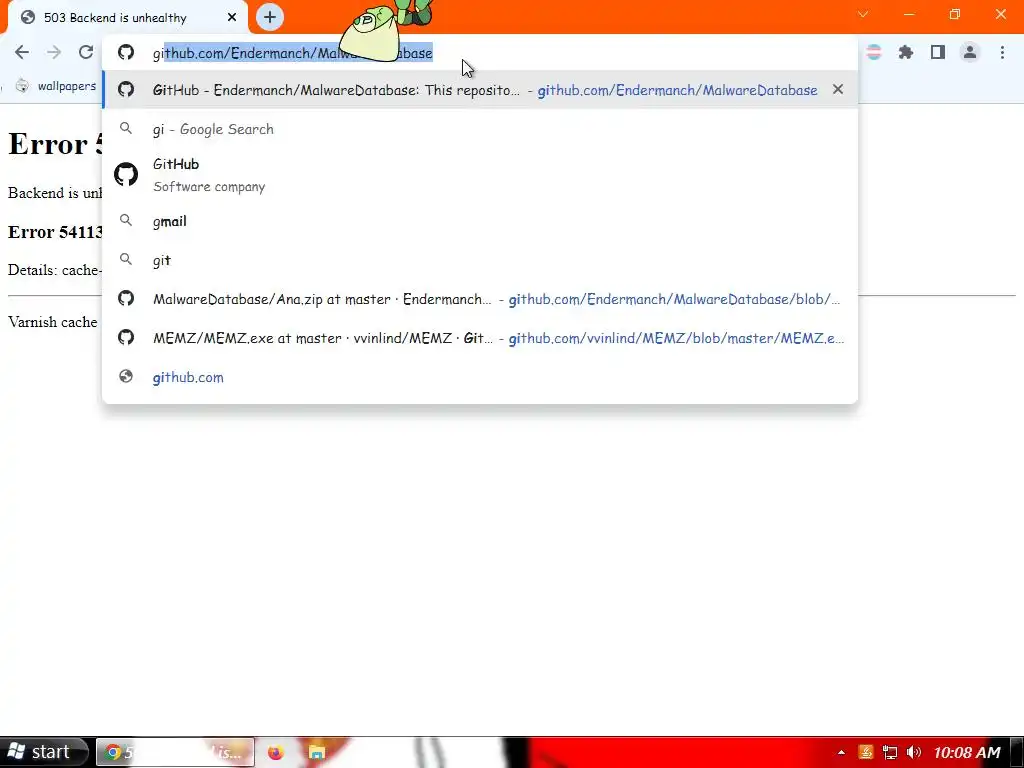Open the wallpapers bookmark
Screen dimensions: 1024x768
pyautogui.click(x=56, y=86)
